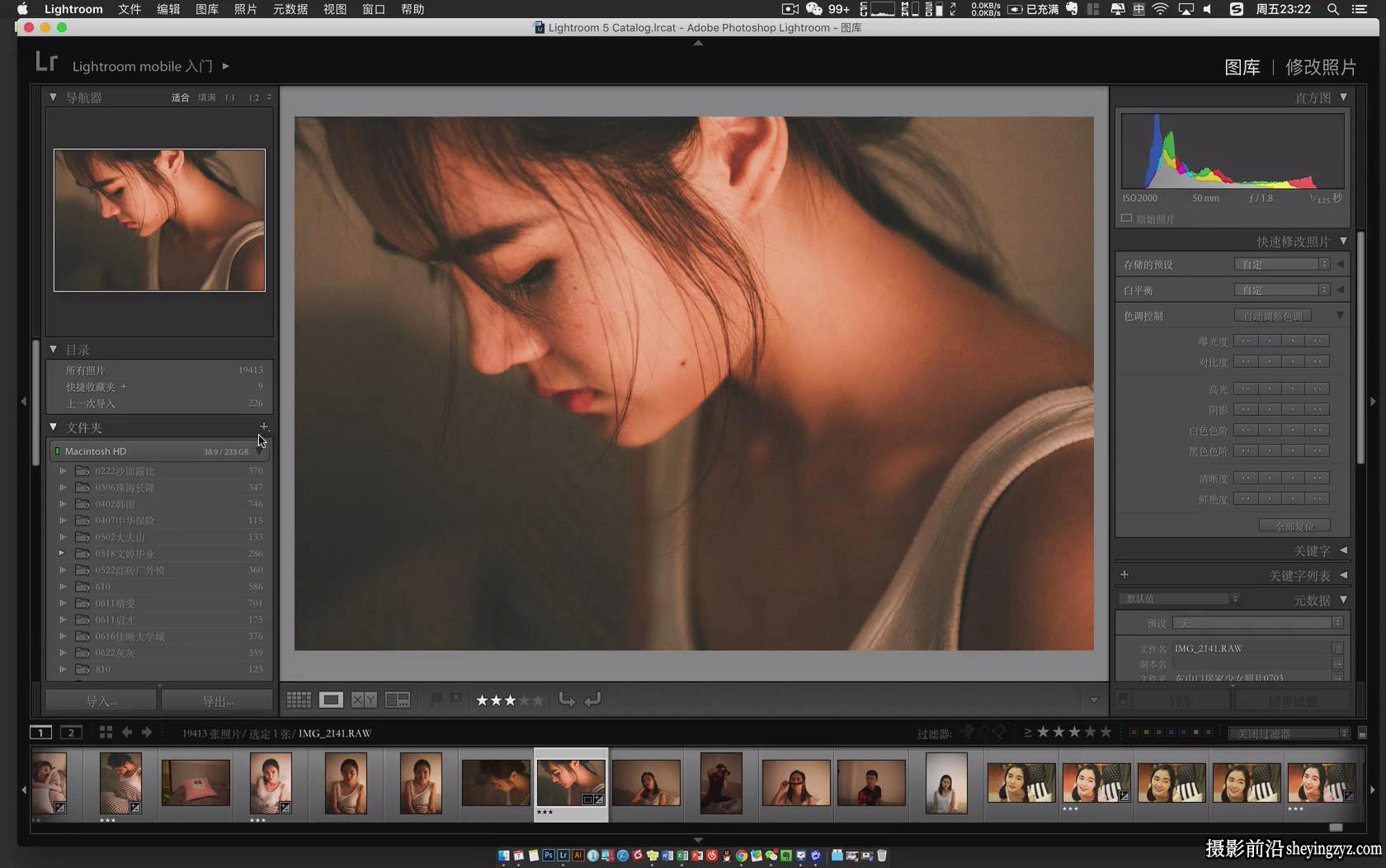1386x868 pixels.
Task: Add keyword with plus icon in keyword list
Action: point(1124,574)
